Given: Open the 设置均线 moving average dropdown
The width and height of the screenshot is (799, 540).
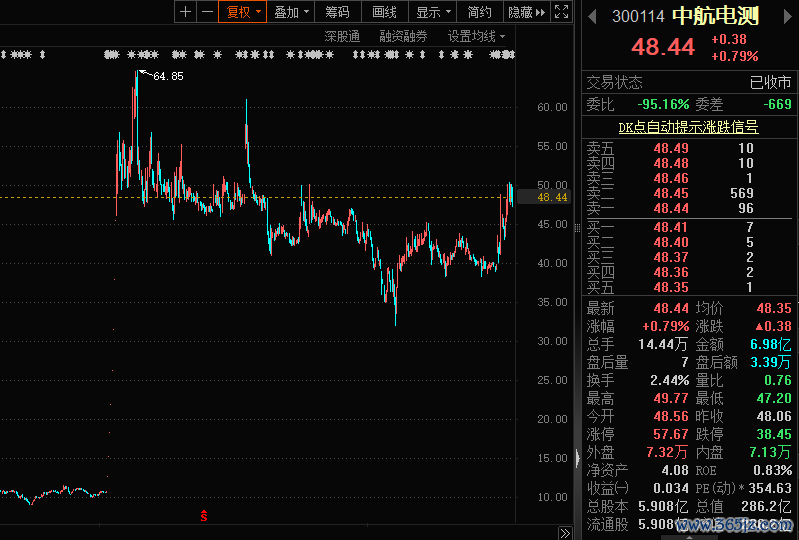Looking at the screenshot, I should point(476,36).
